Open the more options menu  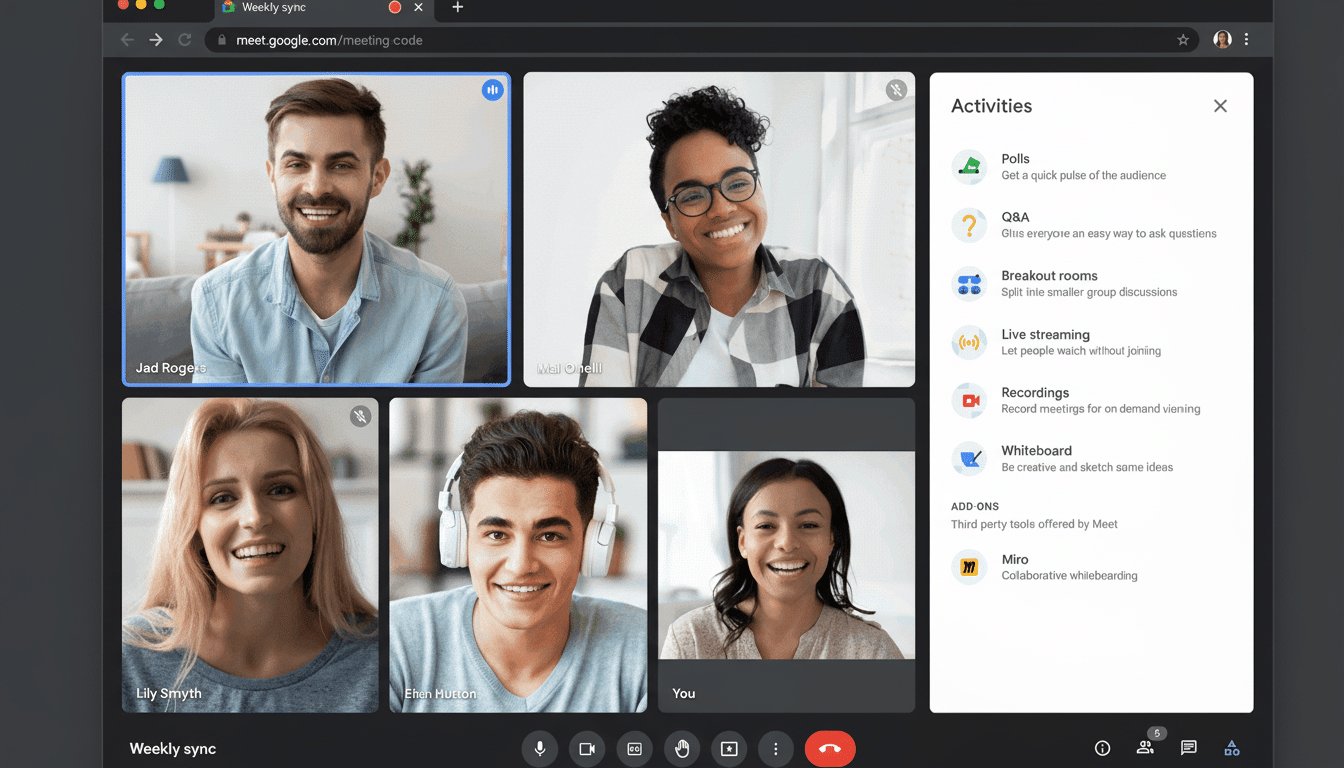(x=776, y=748)
